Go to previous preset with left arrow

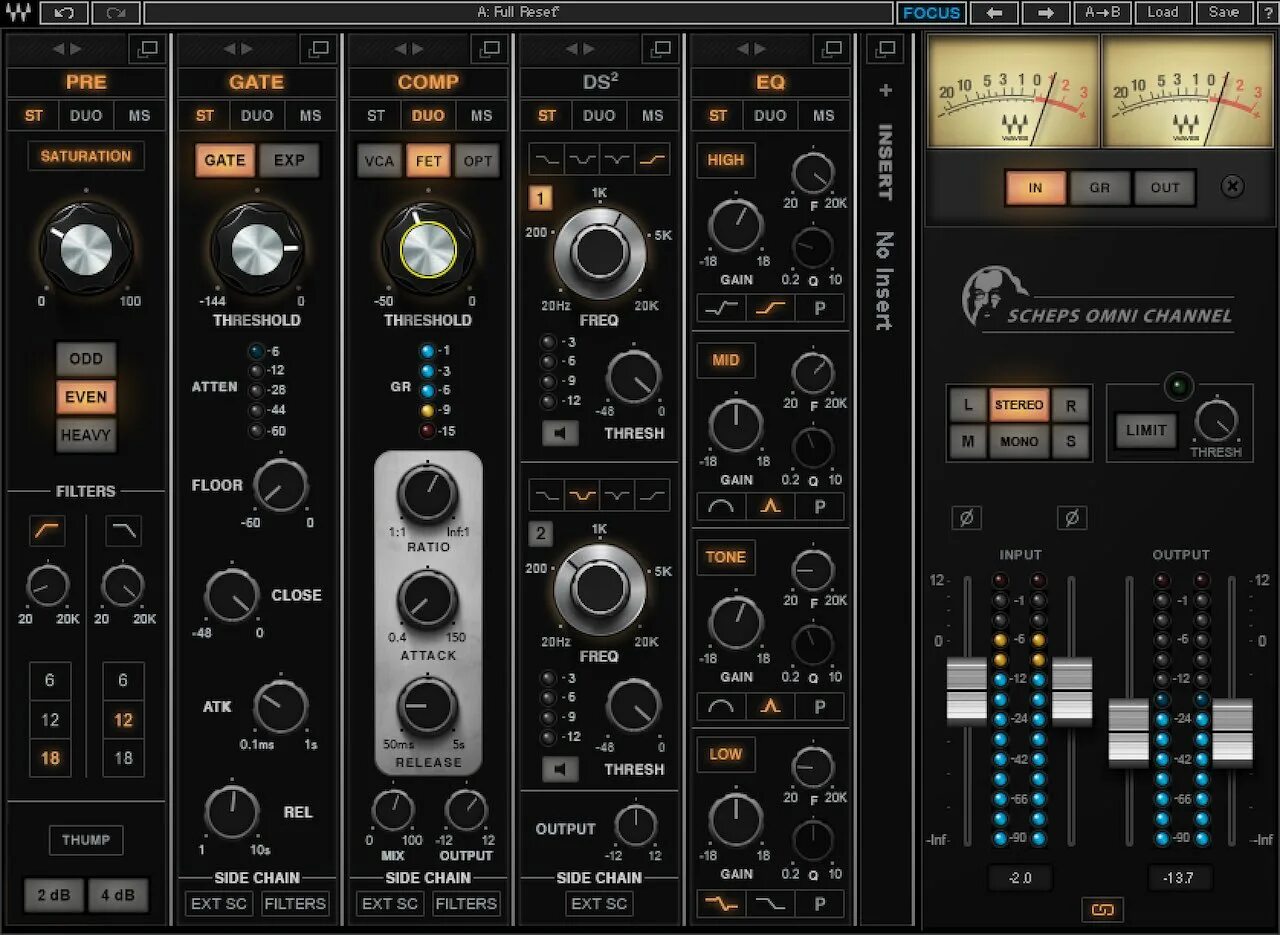tap(994, 13)
